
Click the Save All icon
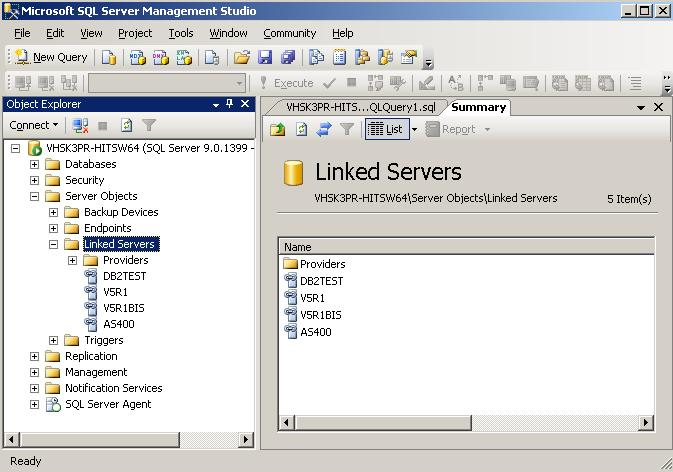[288, 57]
